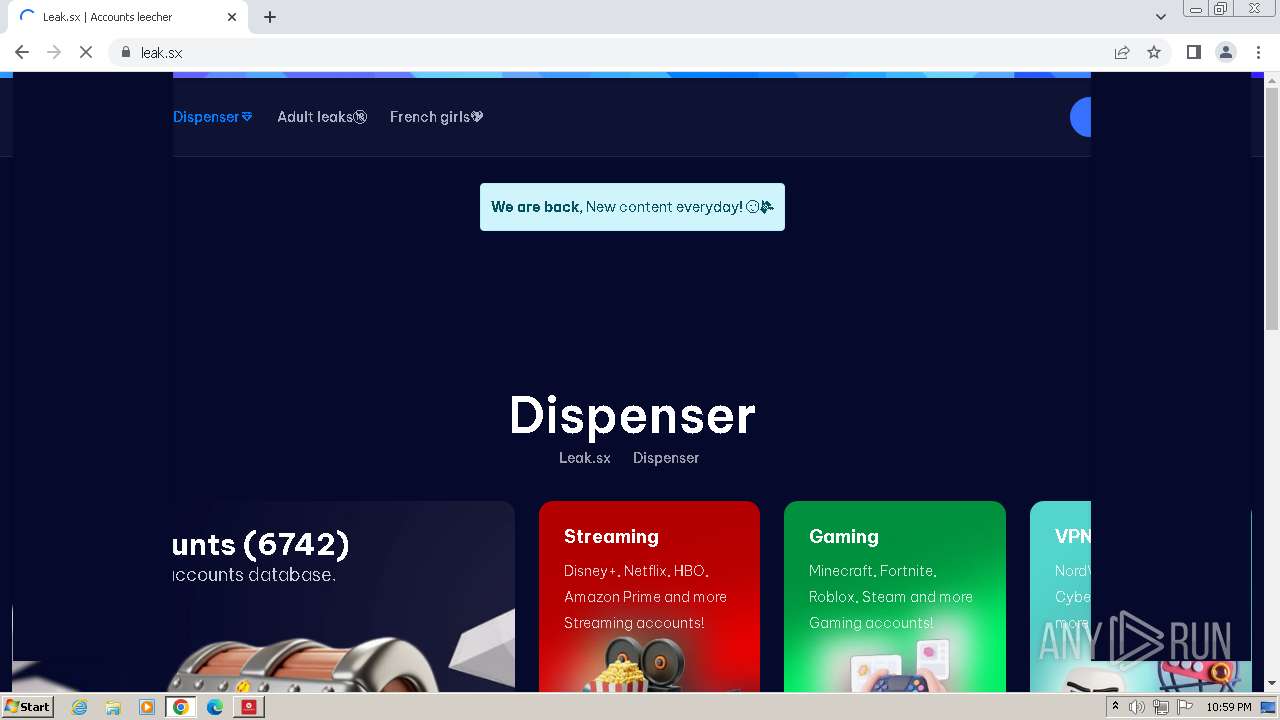Launch Internet Explorer from taskbar
The width and height of the screenshot is (1280, 720).
[x=80, y=707]
